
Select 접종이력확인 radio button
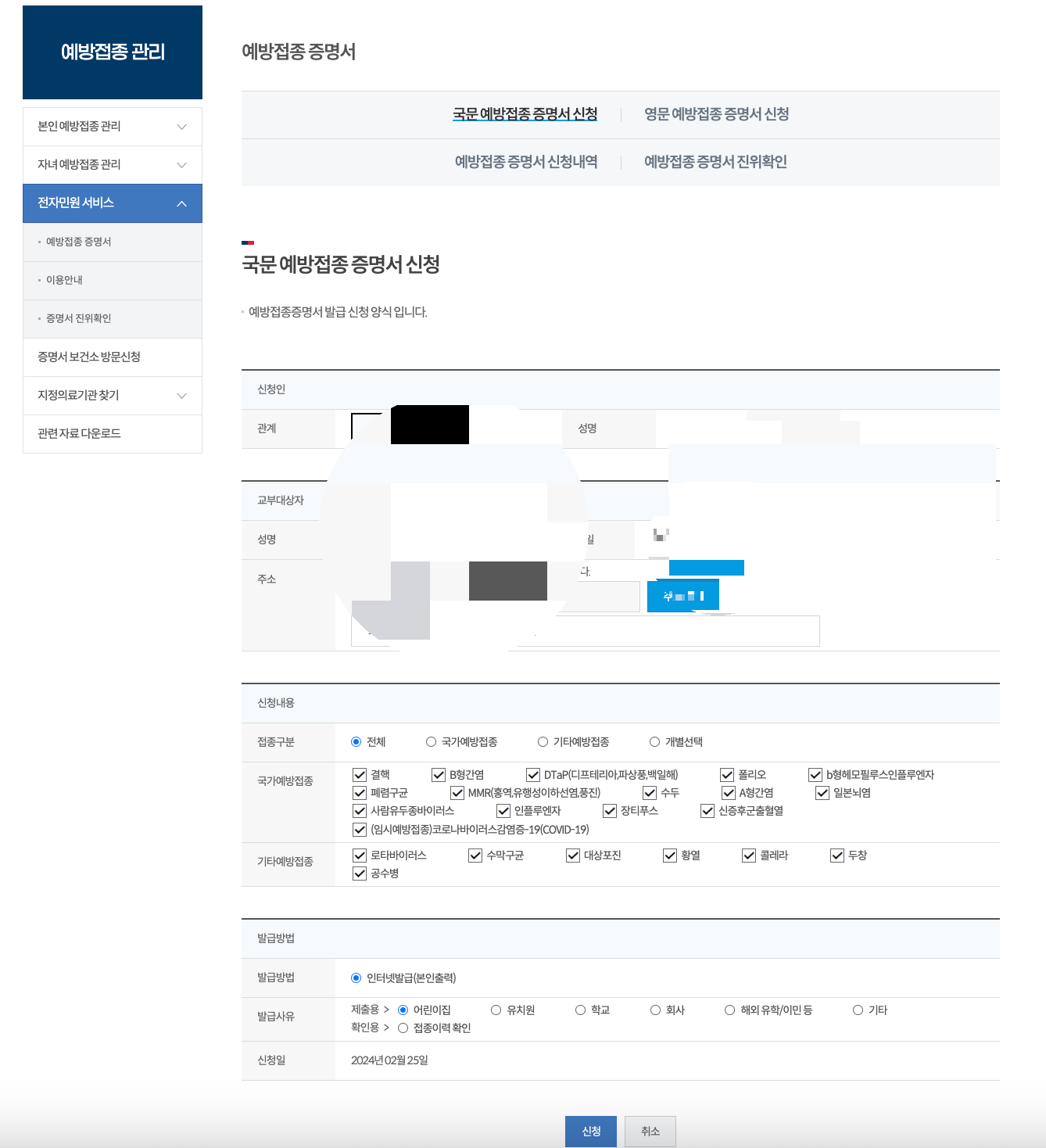tap(402, 1028)
